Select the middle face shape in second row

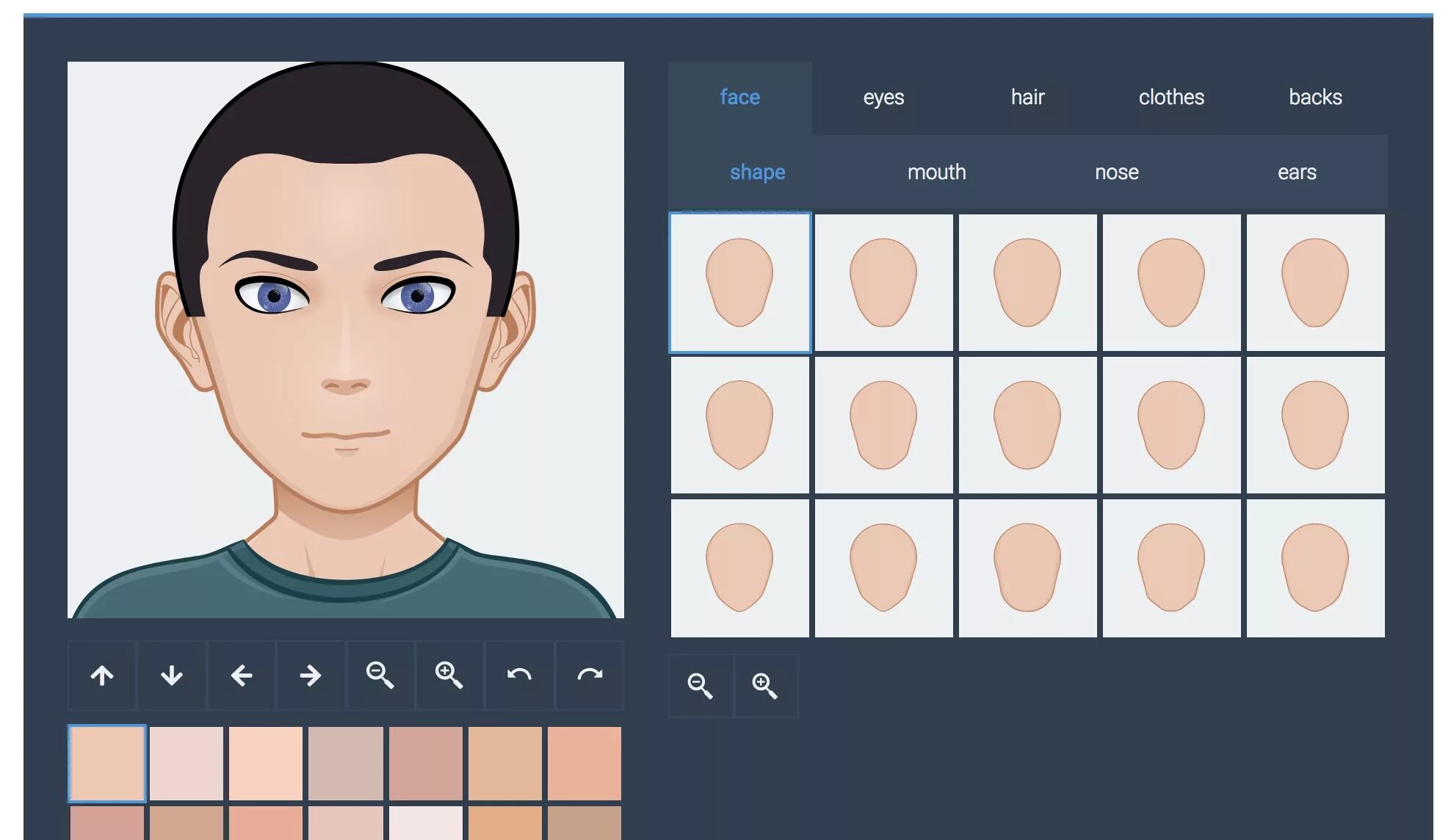click(x=1027, y=425)
